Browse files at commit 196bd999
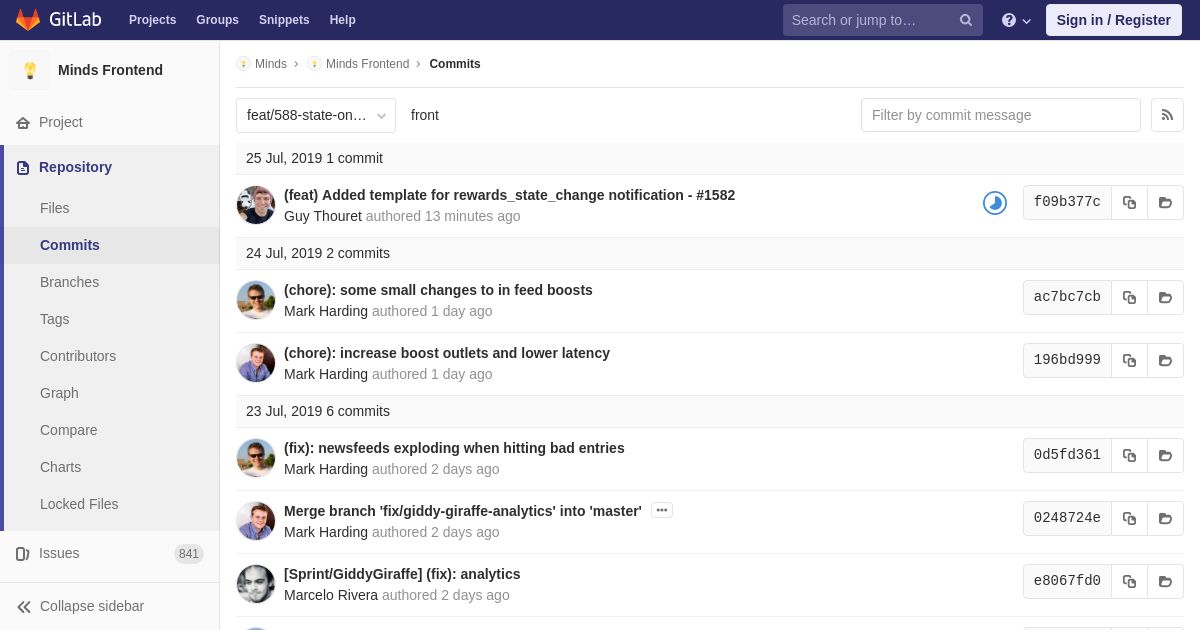Screen dimensions: 1200x630 pos(1165,360)
